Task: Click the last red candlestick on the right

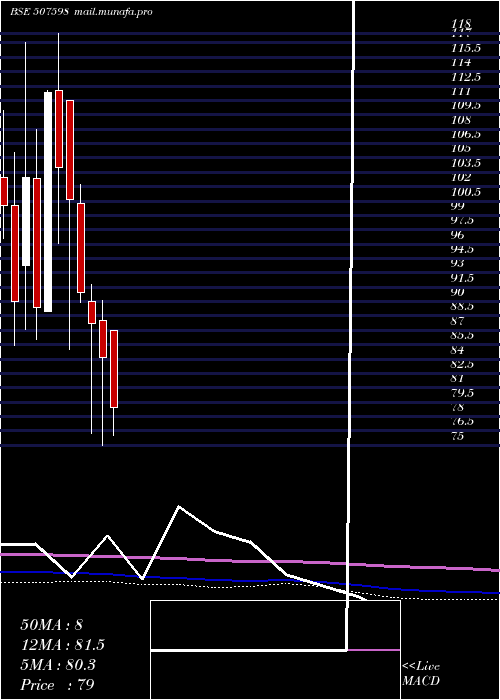Action: tap(114, 369)
